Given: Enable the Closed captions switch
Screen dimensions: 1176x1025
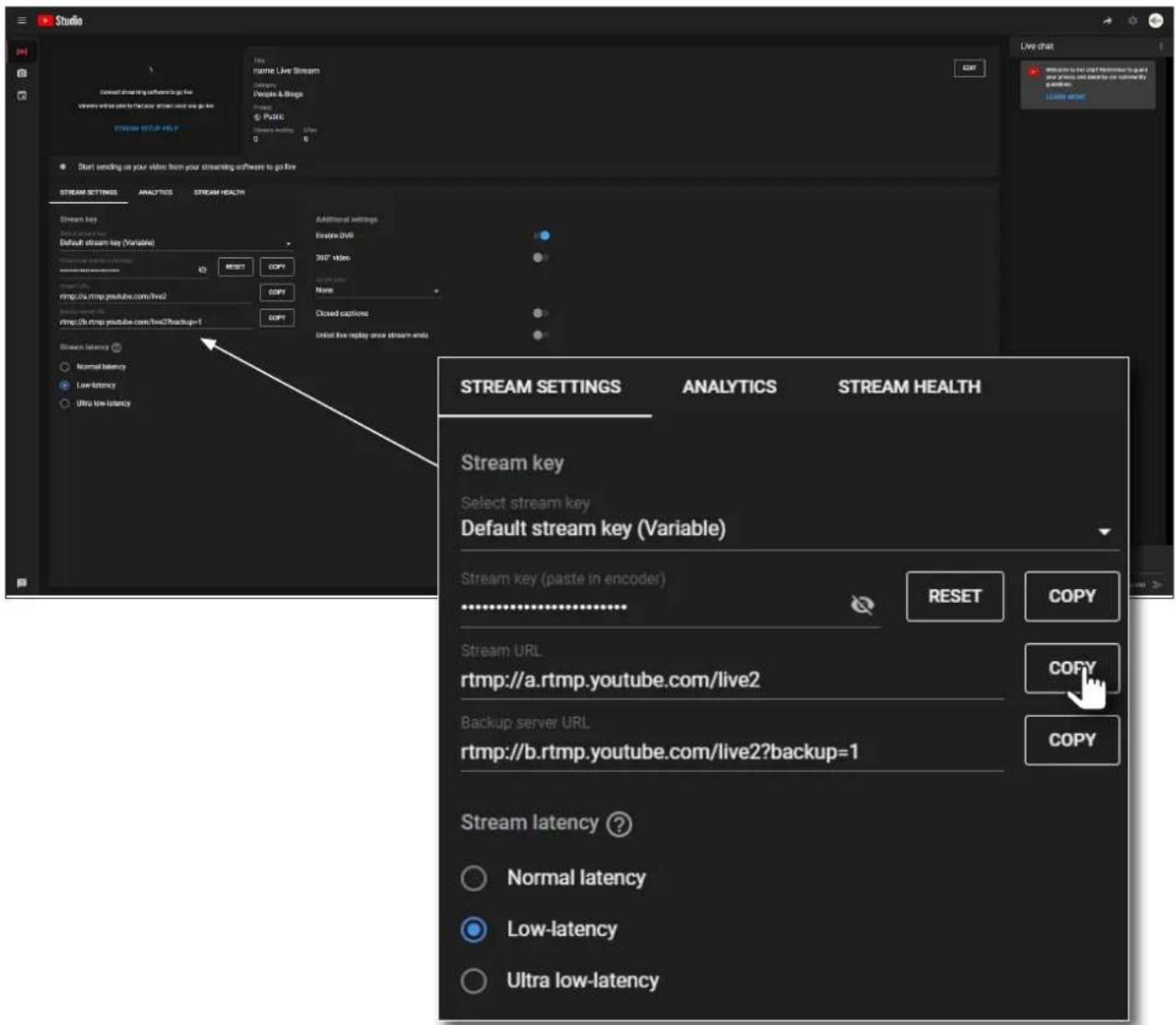Looking at the screenshot, I should [540, 314].
